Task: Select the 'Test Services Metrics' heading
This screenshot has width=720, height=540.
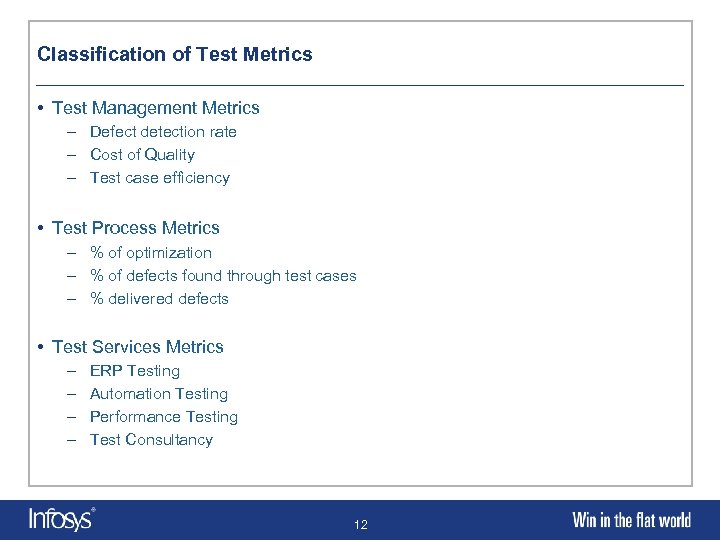Action: (x=137, y=347)
